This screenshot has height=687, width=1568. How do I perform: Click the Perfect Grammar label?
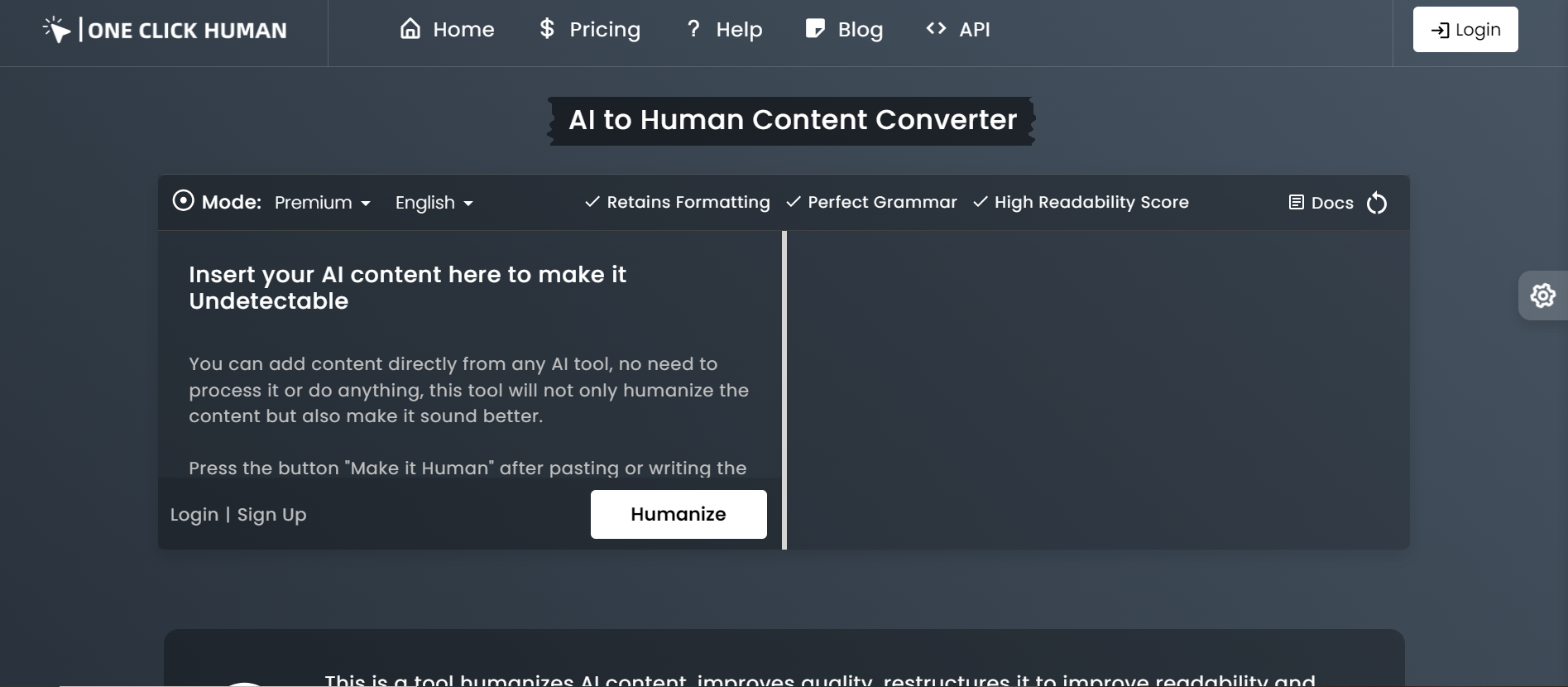882,202
